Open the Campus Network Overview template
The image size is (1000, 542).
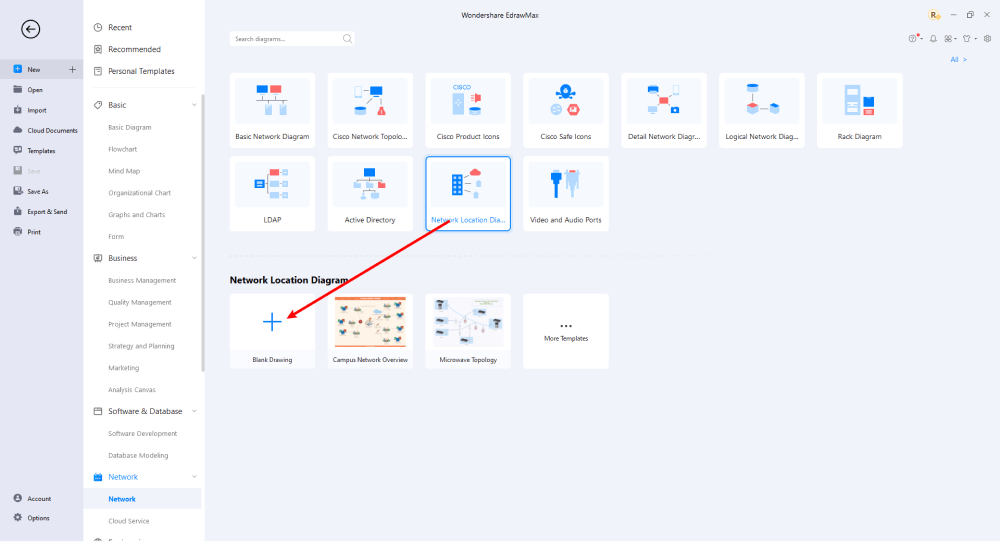370,331
